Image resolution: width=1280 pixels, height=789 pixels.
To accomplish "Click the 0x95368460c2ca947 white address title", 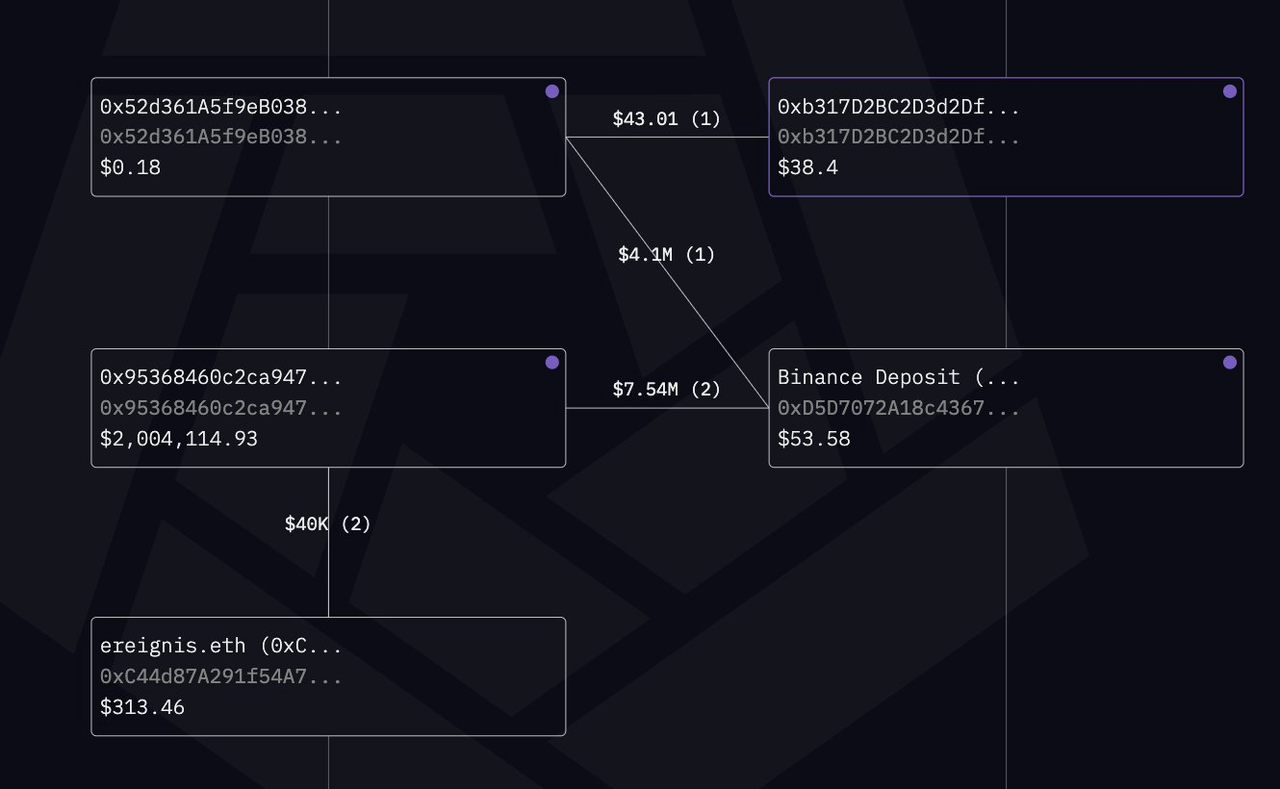I will click(x=220, y=377).
